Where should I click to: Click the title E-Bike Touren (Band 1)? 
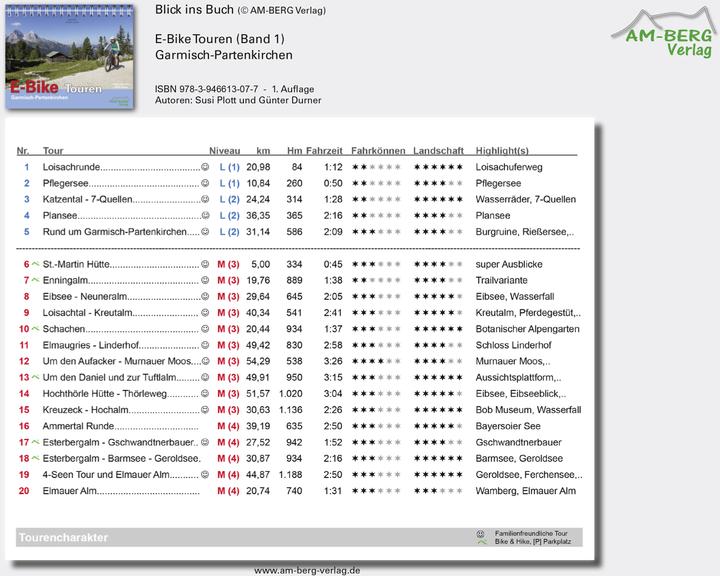coord(219,39)
